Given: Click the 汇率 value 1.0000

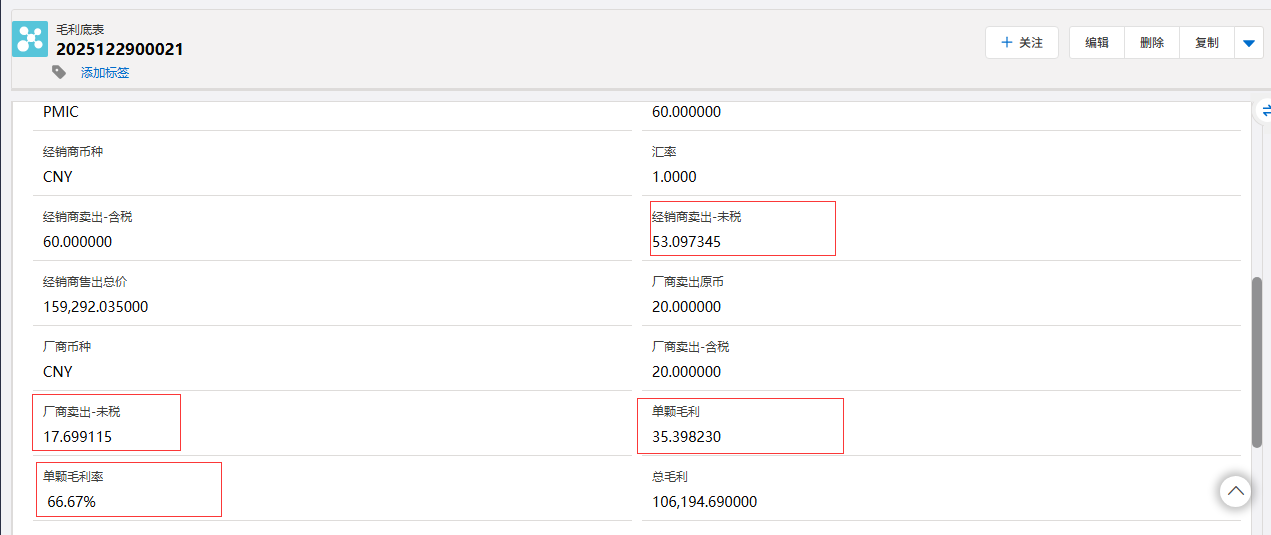Looking at the screenshot, I should point(674,177).
